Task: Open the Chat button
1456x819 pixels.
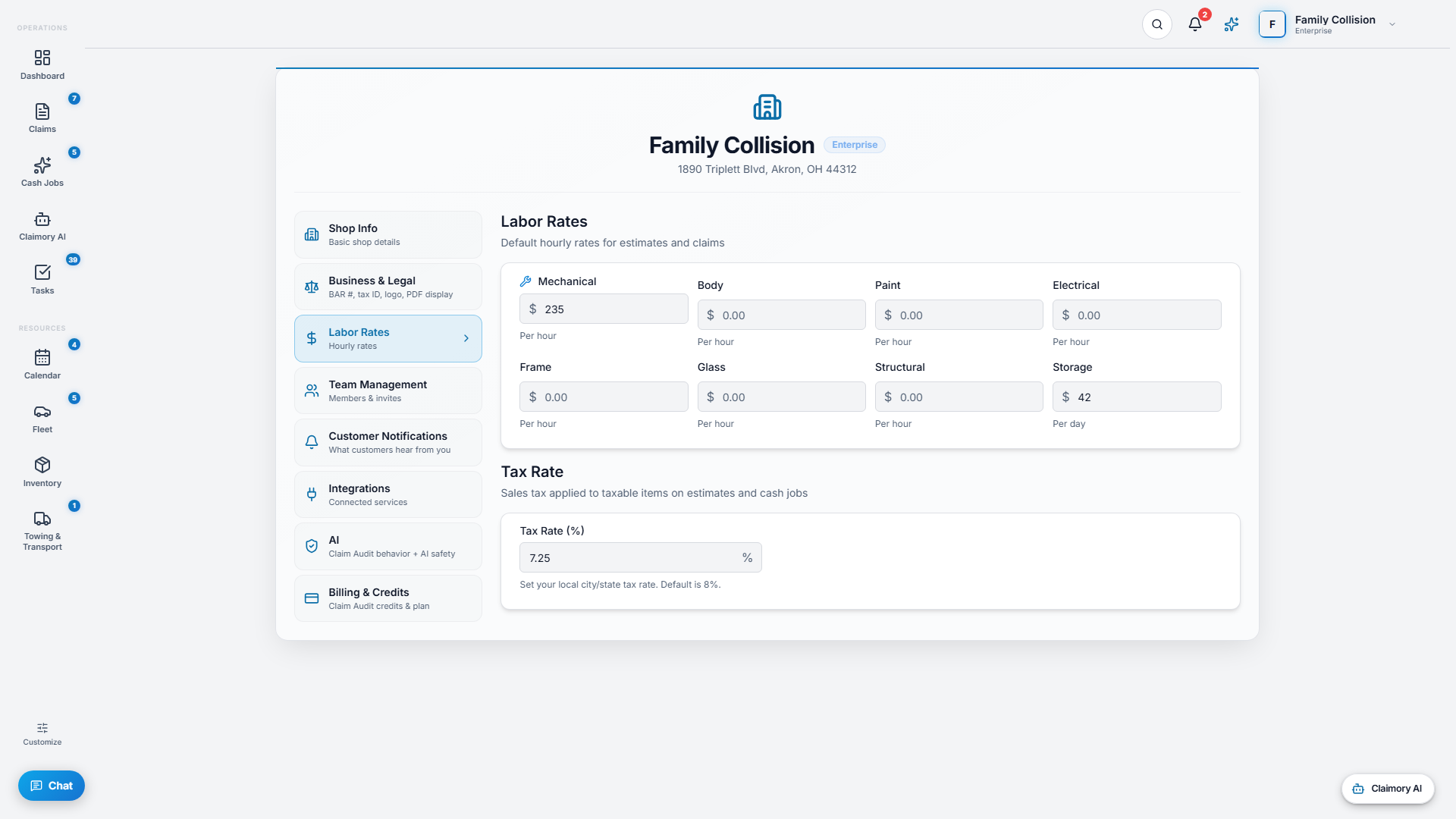Action: click(x=52, y=786)
